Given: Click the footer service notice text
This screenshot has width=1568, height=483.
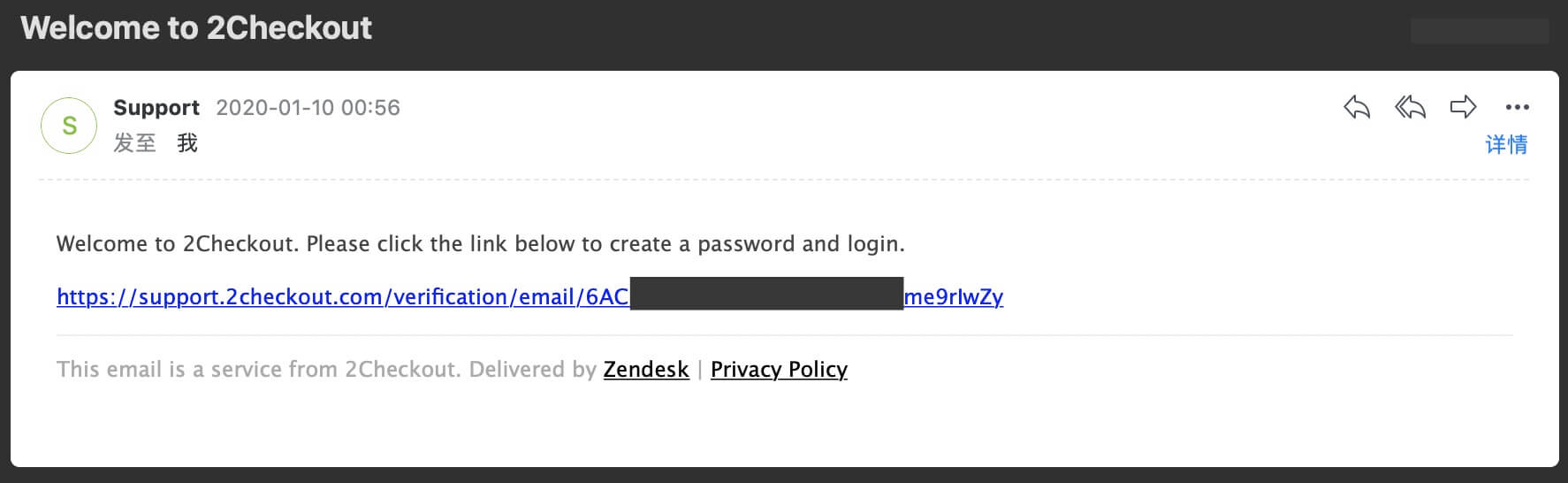Looking at the screenshot, I should click(x=325, y=370).
